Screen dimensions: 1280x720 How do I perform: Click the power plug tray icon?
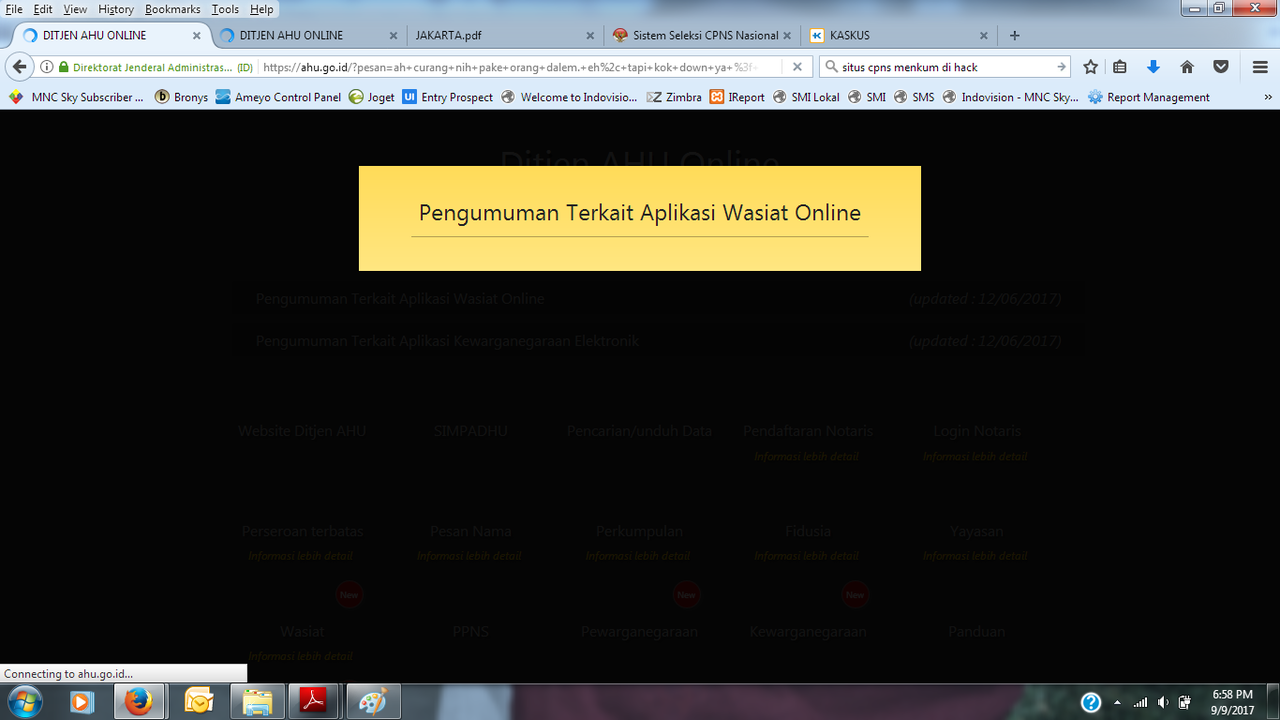pos(1185,702)
